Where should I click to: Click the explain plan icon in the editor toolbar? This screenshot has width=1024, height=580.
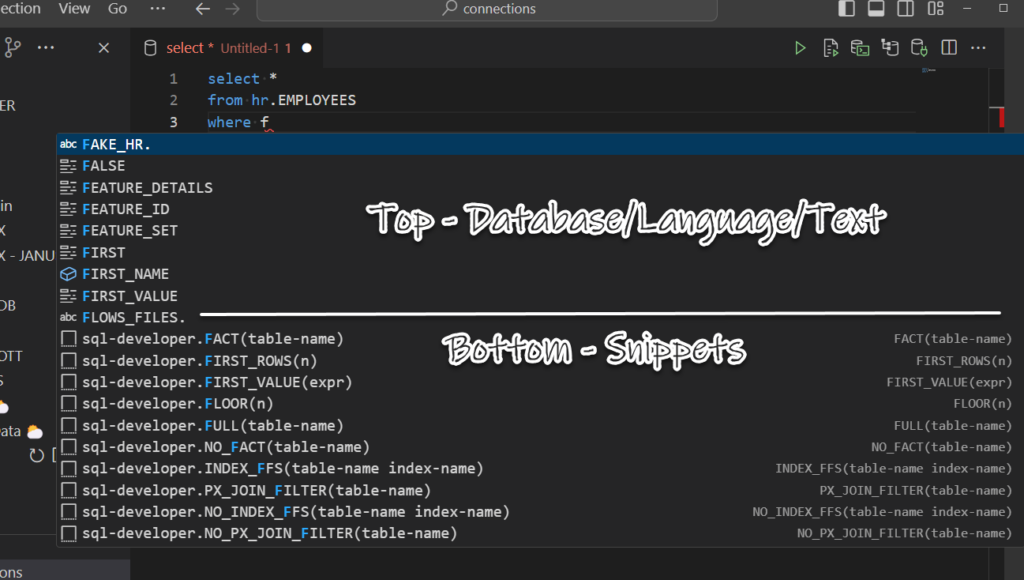point(889,48)
